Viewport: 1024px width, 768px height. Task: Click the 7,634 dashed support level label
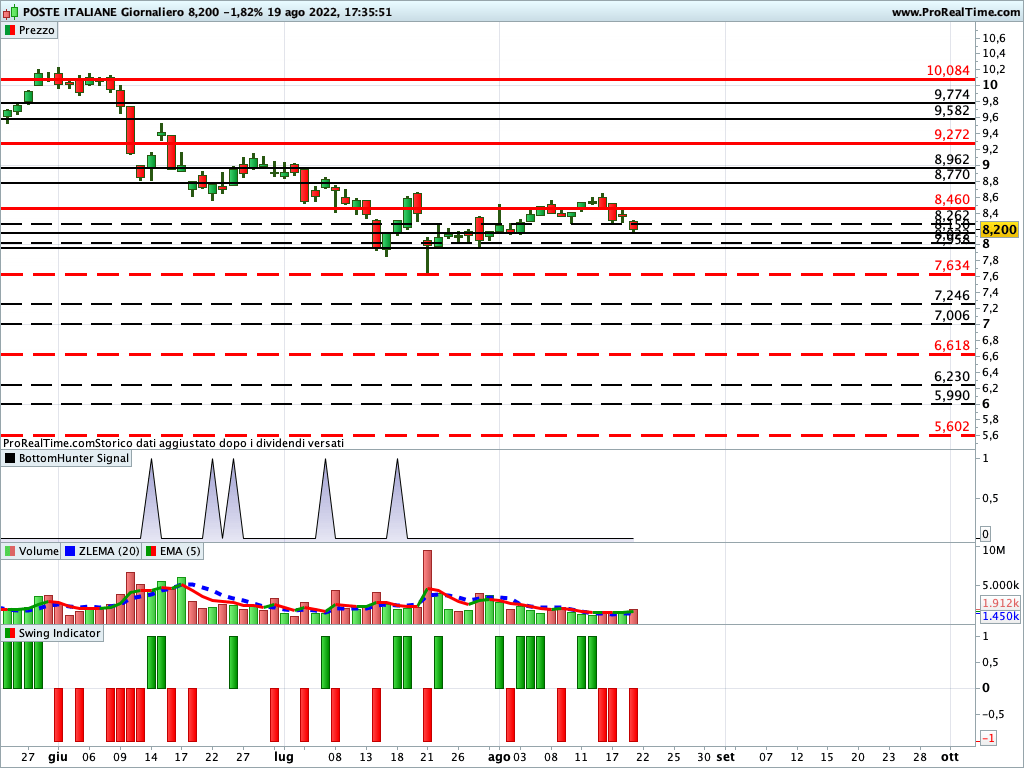click(x=951, y=265)
